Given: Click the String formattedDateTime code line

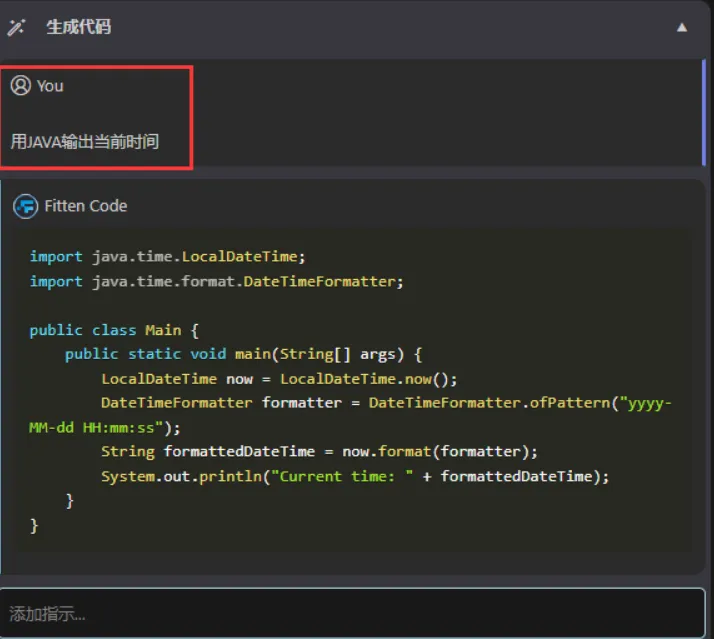Looking at the screenshot, I should click(319, 452).
